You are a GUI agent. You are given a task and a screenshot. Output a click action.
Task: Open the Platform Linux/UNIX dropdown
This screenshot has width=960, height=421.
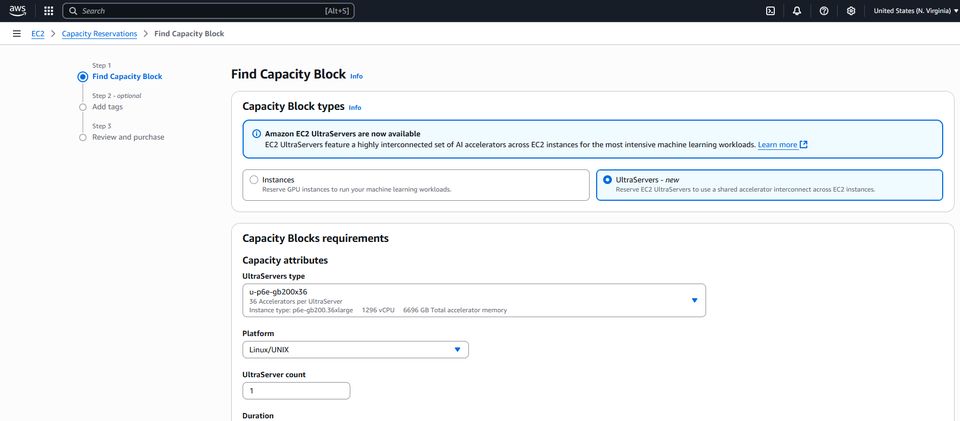pyautogui.click(x=356, y=349)
